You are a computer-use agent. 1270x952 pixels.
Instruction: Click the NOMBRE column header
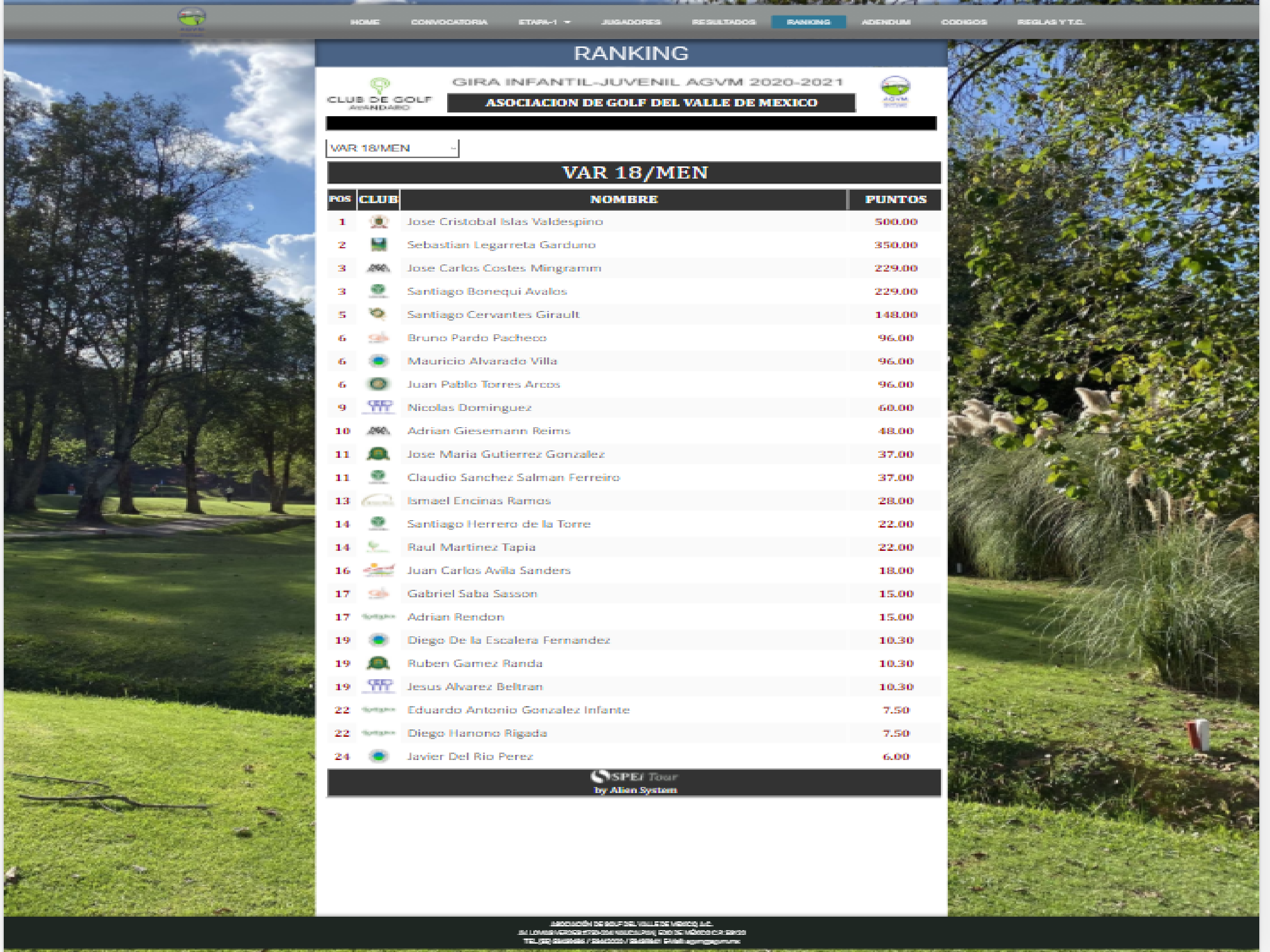tap(623, 199)
